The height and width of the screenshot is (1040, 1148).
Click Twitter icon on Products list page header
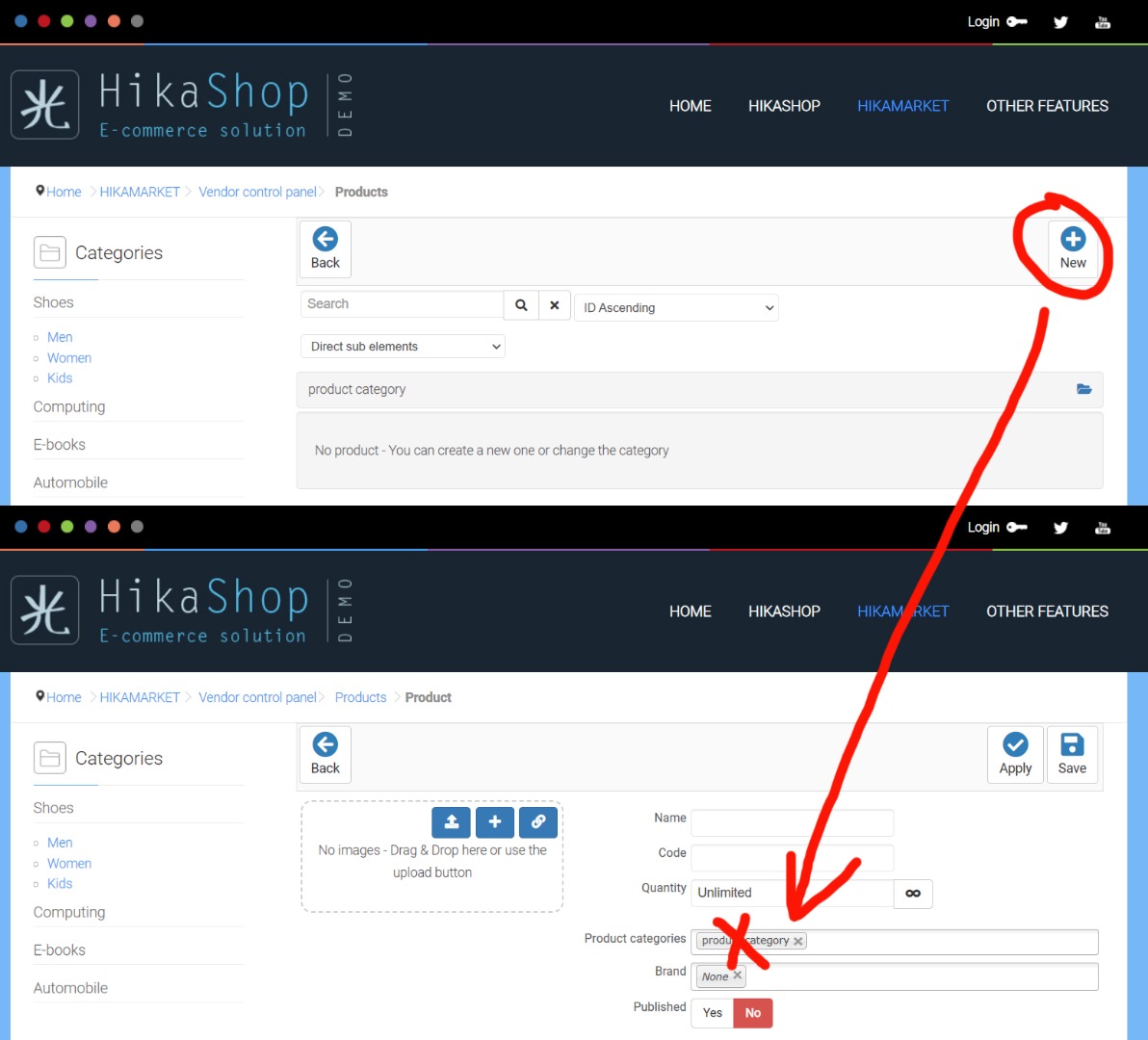(x=1060, y=22)
